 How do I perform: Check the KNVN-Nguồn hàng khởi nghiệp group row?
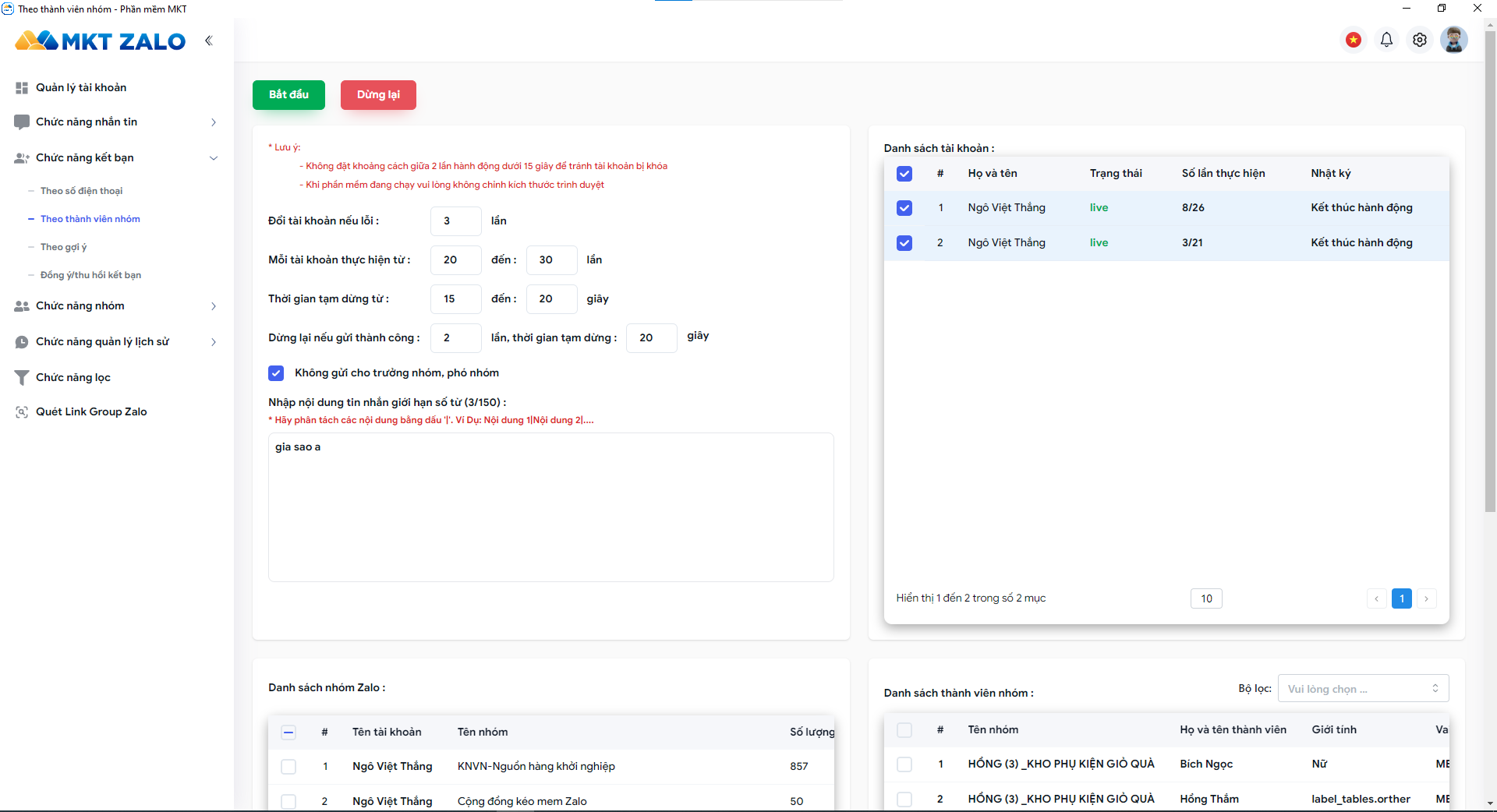(288, 767)
